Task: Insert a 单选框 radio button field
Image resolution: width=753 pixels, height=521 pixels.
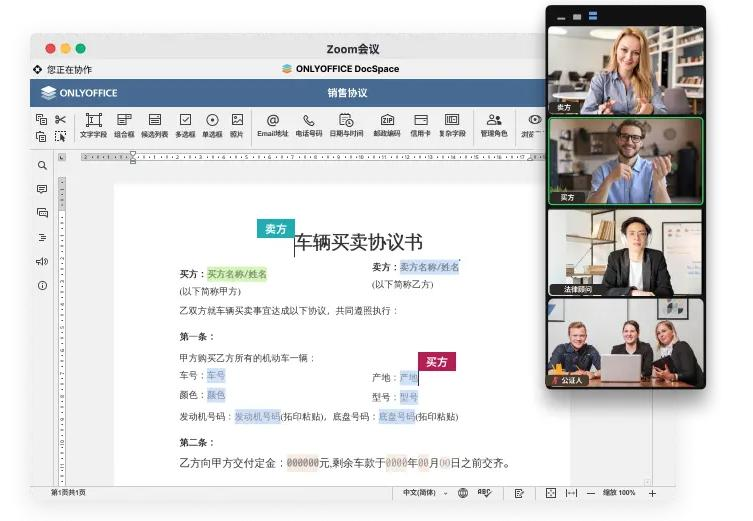Action: (212, 125)
